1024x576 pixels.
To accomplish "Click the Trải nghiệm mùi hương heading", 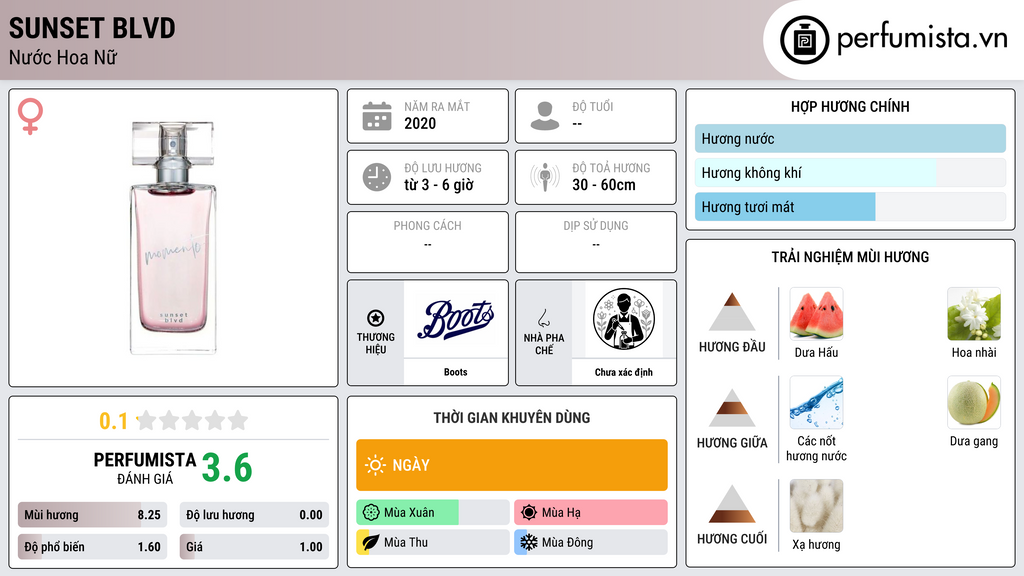I will (x=850, y=257).
